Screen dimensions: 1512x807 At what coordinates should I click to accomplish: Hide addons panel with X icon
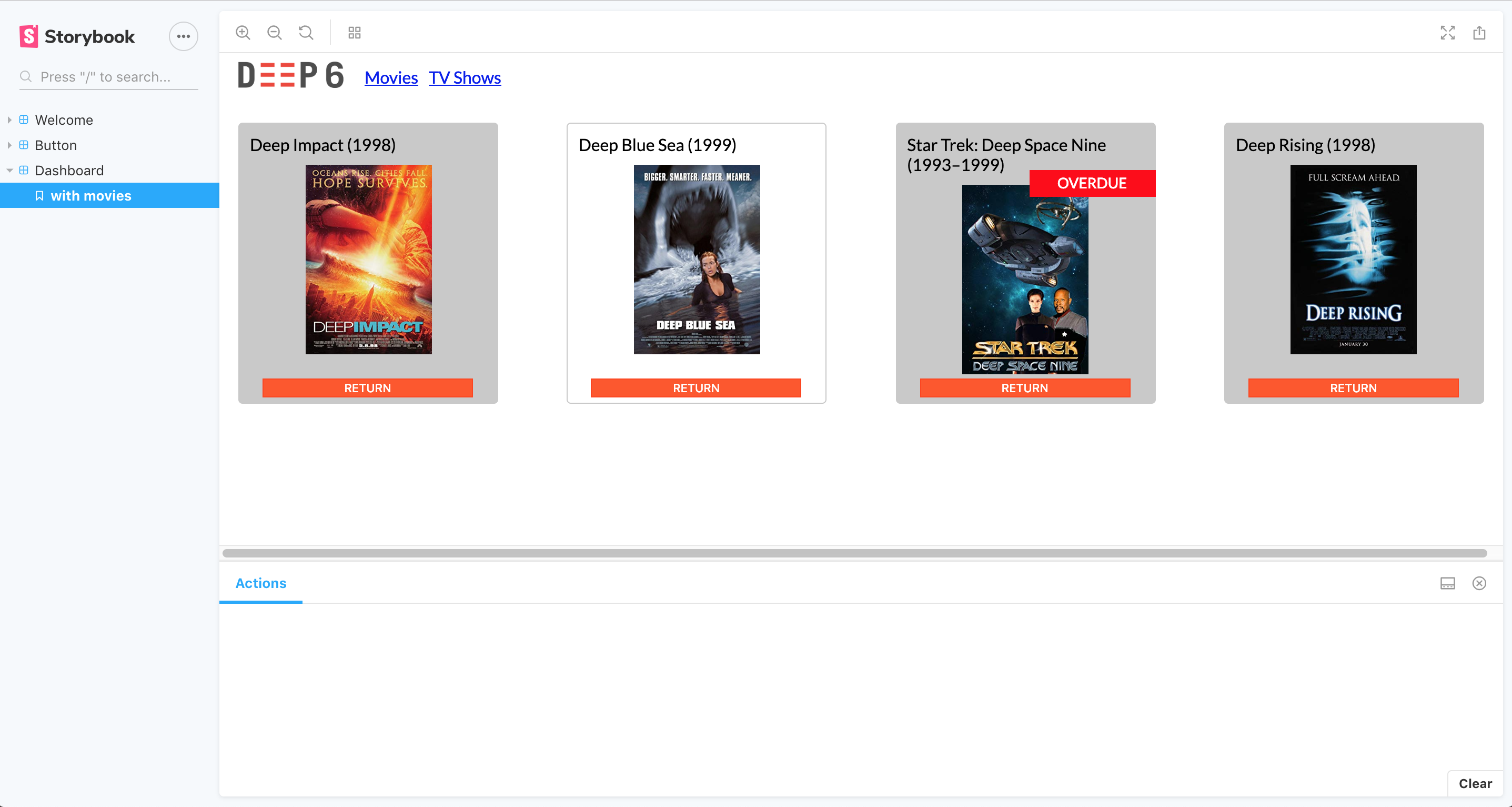[1479, 583]
